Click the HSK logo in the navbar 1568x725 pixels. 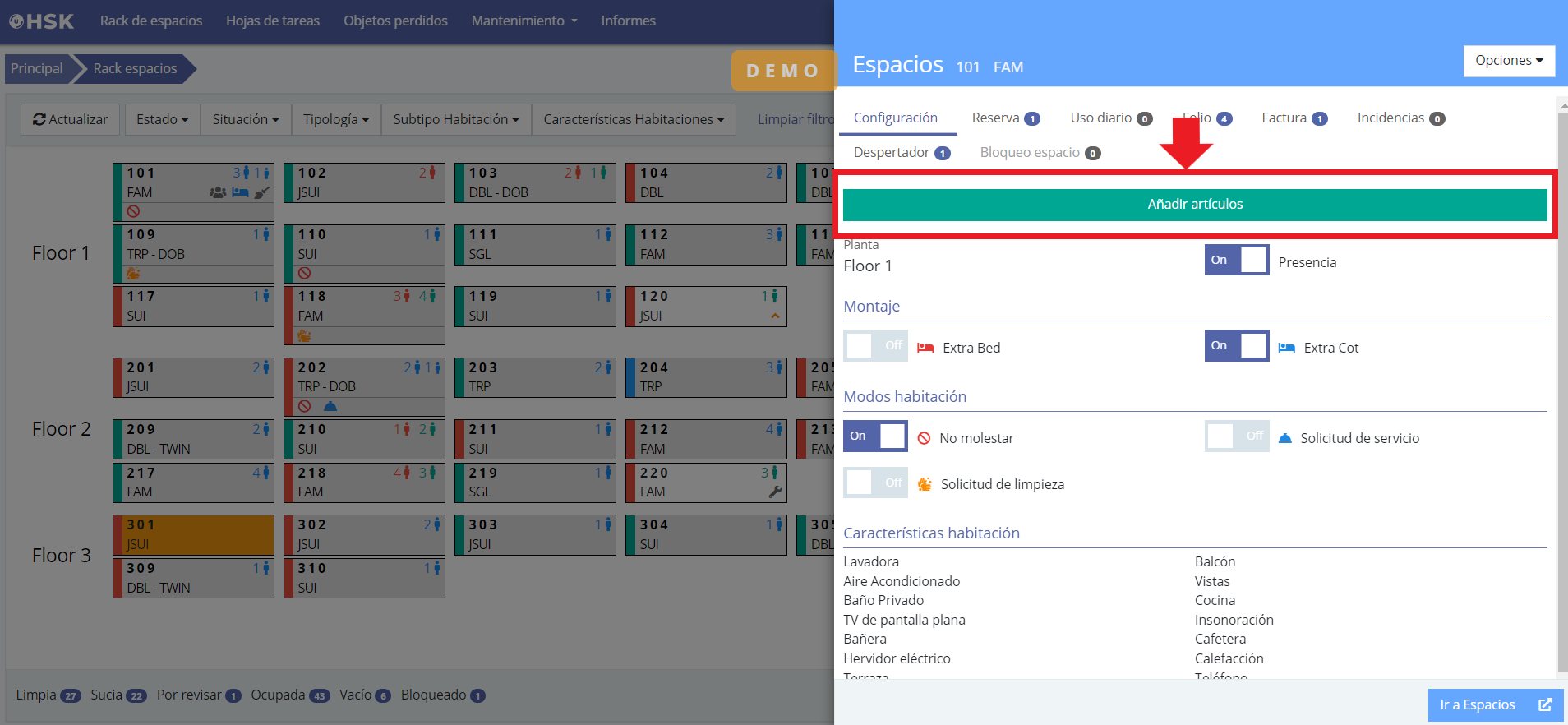click(41, 21)
